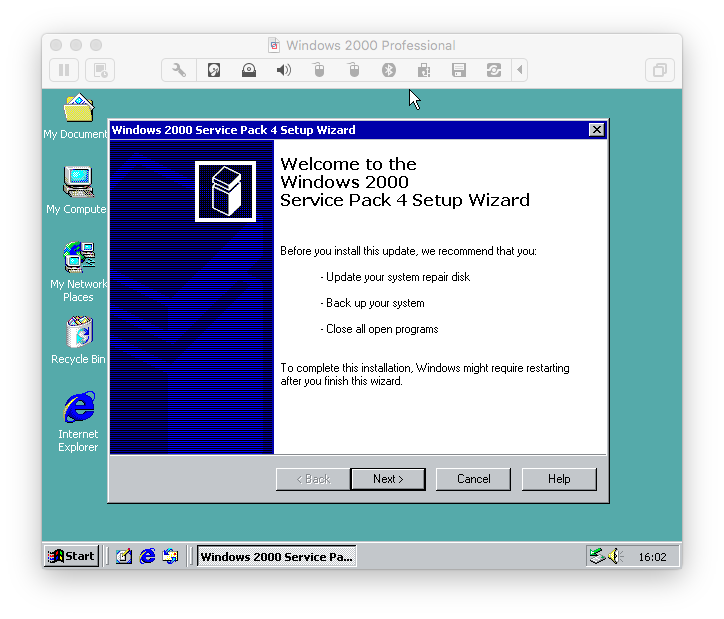The image size is (724, 619).
Task: Launch Internet Explorer from quick launch
Action: tap(147, 556)
